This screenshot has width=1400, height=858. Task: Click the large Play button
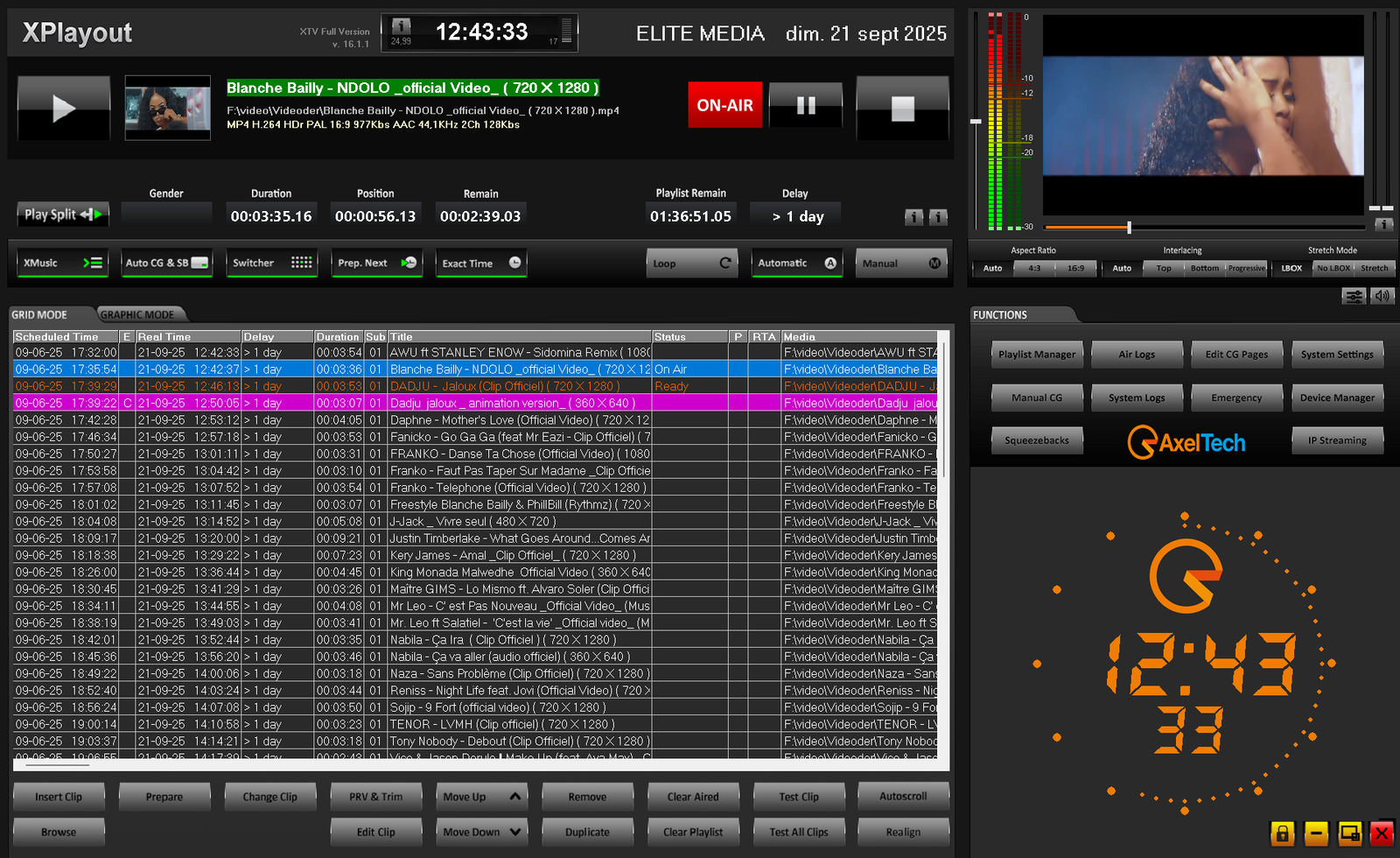click(x=64, y=108)
